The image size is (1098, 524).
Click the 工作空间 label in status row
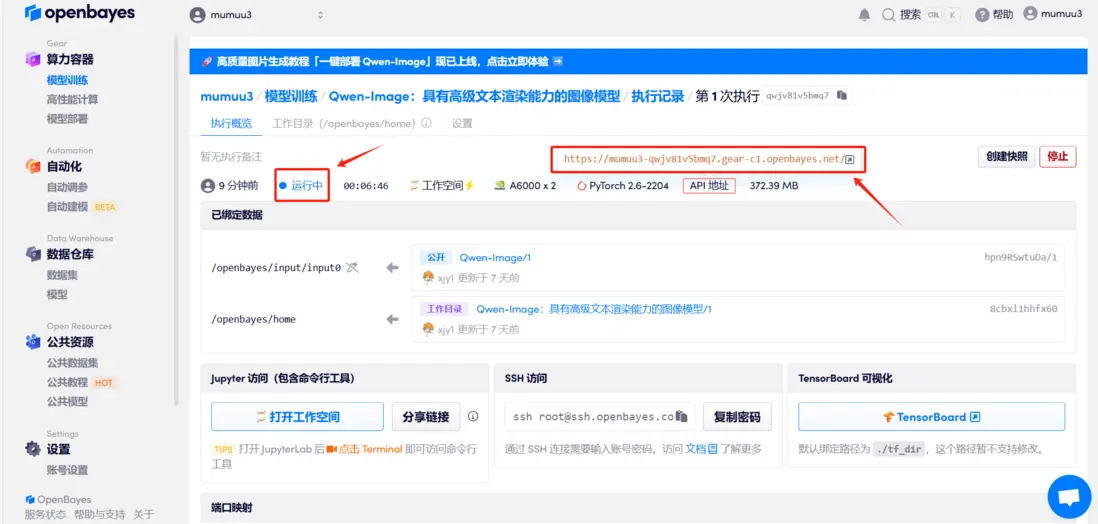pyautogui.click(x=443, y=186)
